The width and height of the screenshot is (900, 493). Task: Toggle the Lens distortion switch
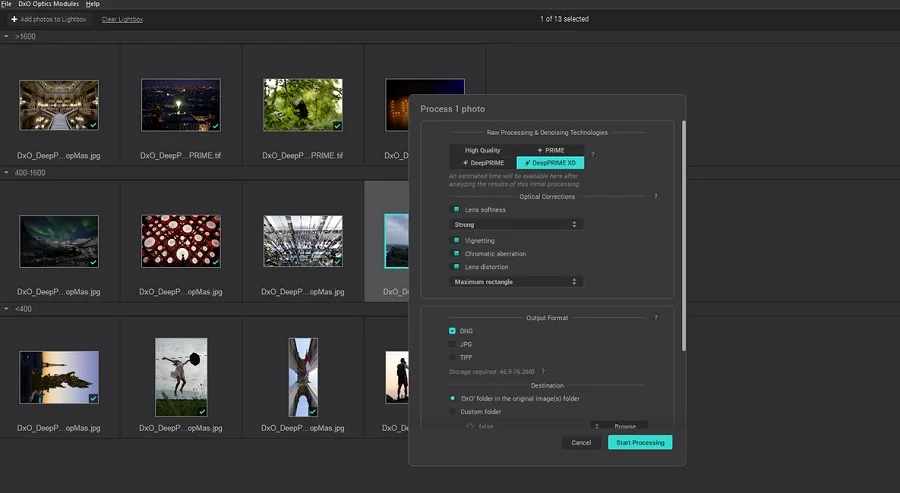click(456, 266)
